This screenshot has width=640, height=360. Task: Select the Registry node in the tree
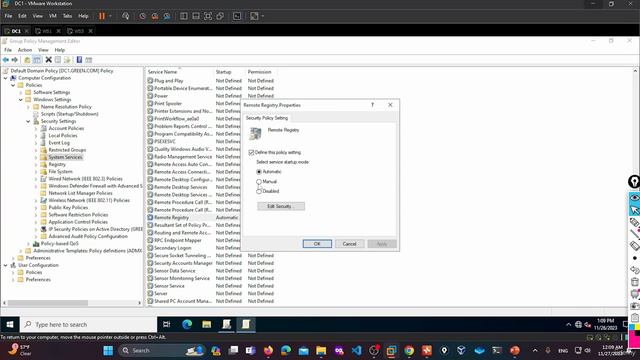click(x=57, y=164)
